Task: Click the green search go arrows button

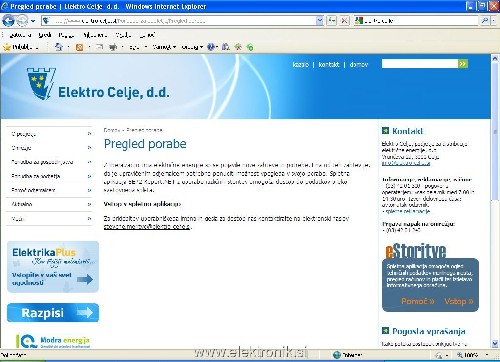Action: (x=463, y=64)
